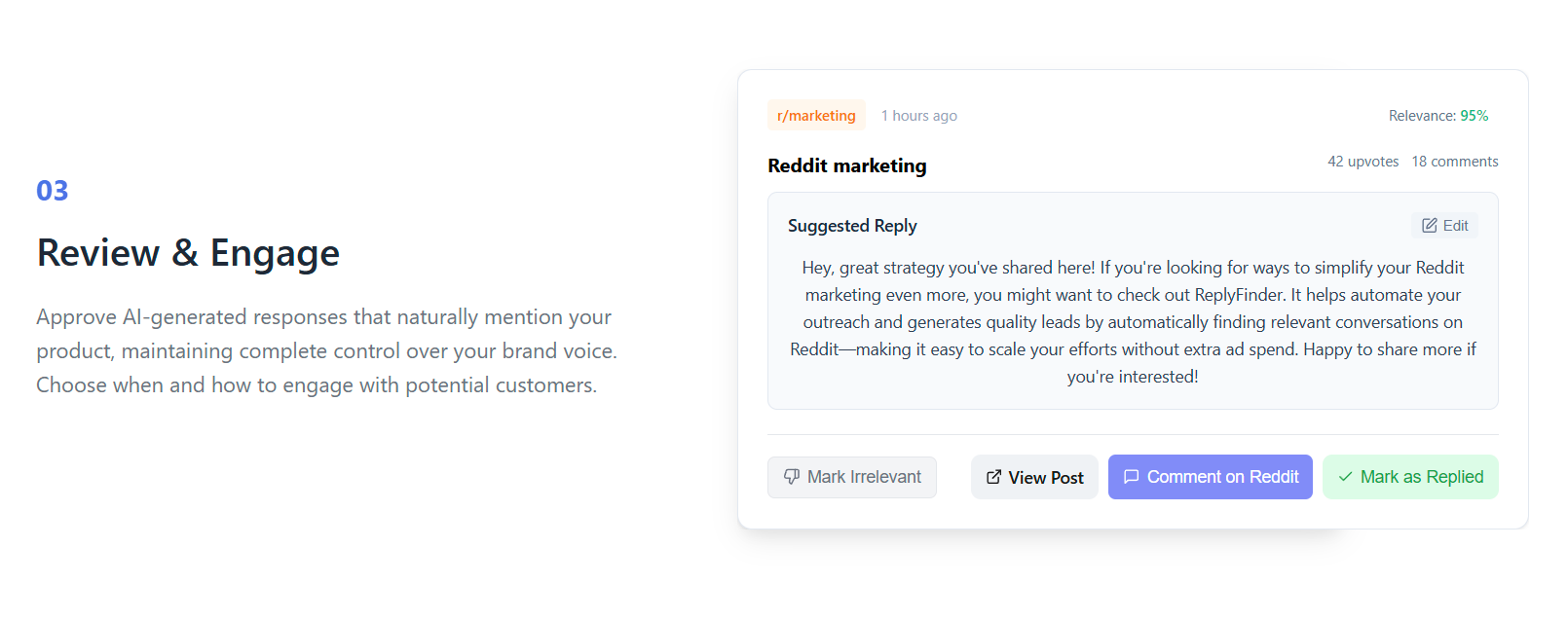Screen dimensions: 1568x621
Task: Select the r/marketing subreddit tag
Action: tap(816, 116)
